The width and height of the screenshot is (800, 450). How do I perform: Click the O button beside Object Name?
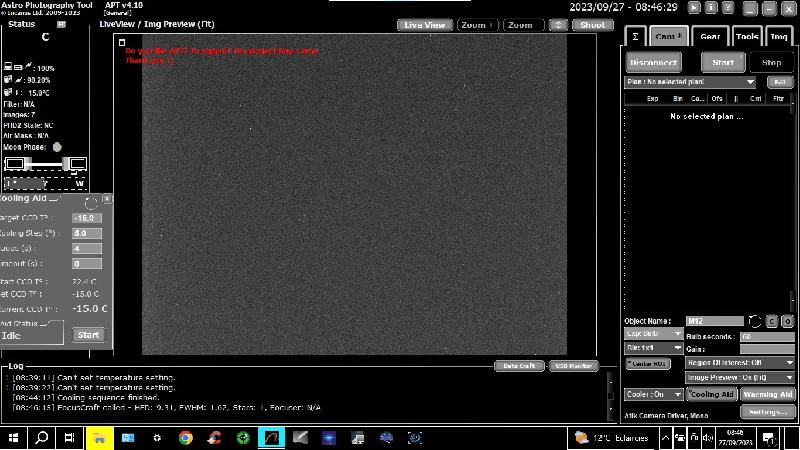click(x=788, y=321)
